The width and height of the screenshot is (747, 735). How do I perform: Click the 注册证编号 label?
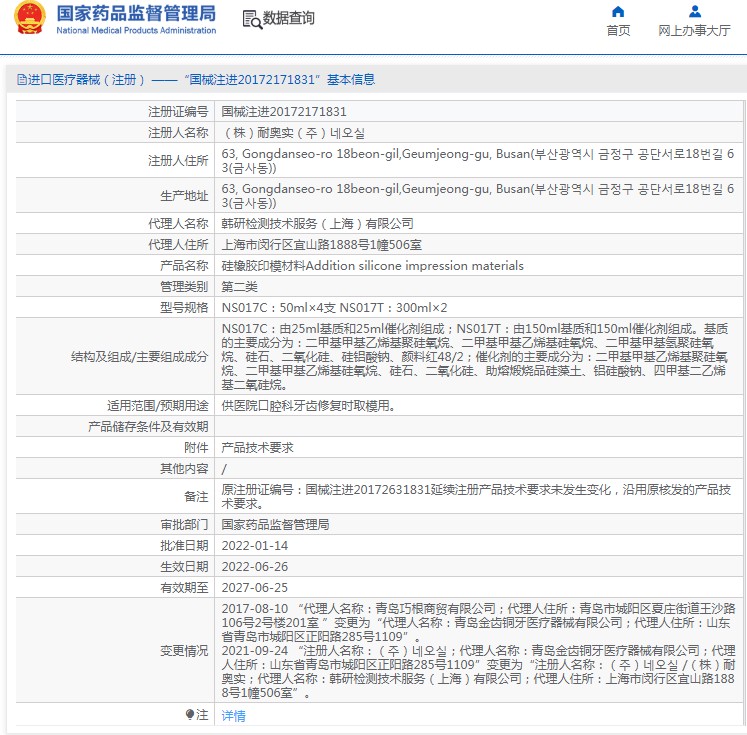[178, 112]
